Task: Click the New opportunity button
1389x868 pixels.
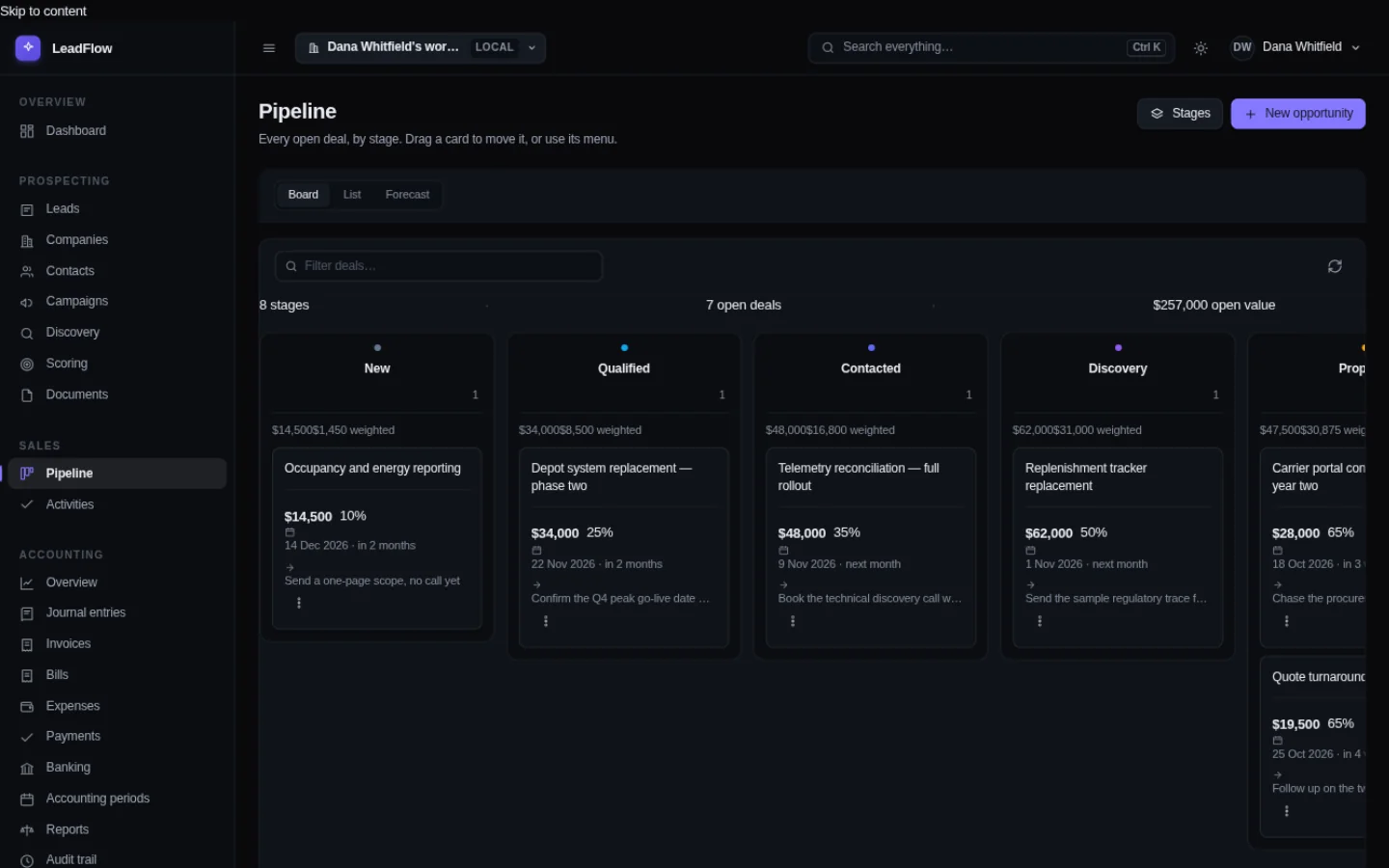Action: point(1298,114)
